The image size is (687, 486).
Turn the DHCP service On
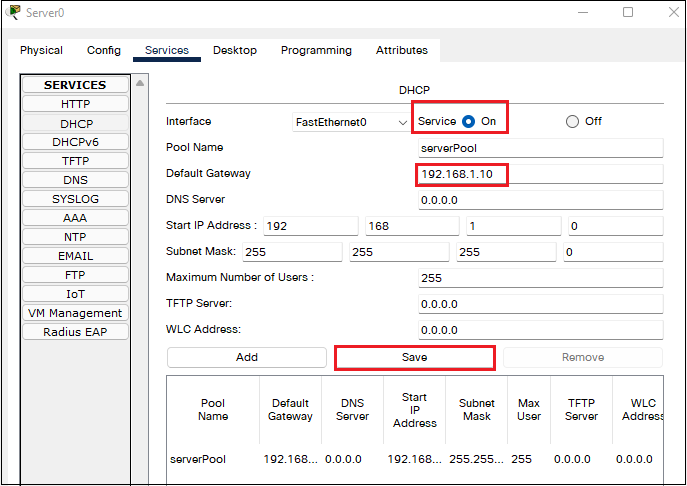coord(468,121)
